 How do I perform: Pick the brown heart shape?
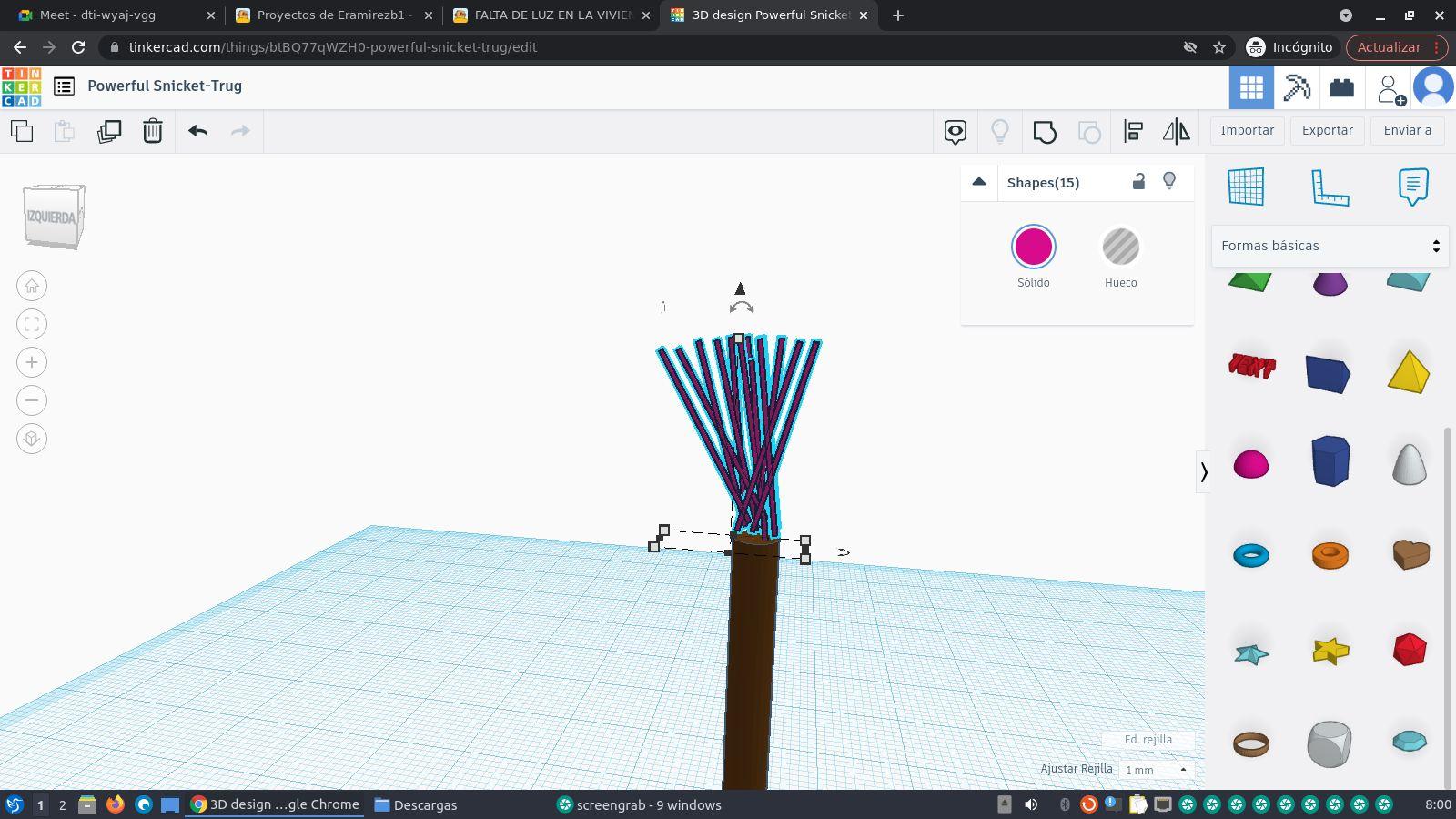click(x=1410, y=554)
